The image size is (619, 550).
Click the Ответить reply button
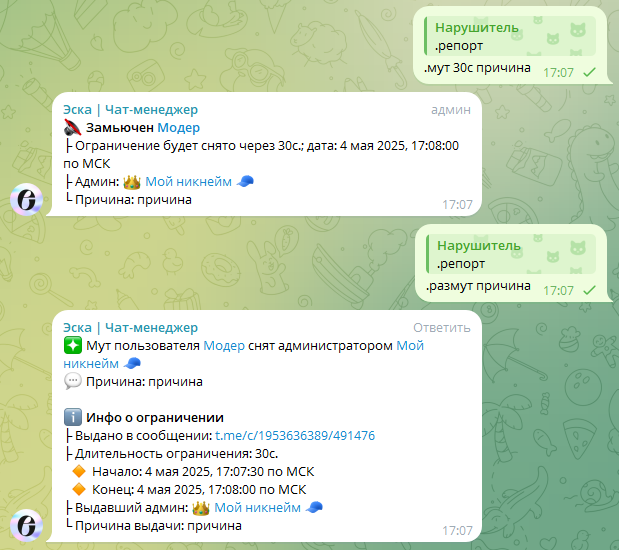[x=442, y=327]
